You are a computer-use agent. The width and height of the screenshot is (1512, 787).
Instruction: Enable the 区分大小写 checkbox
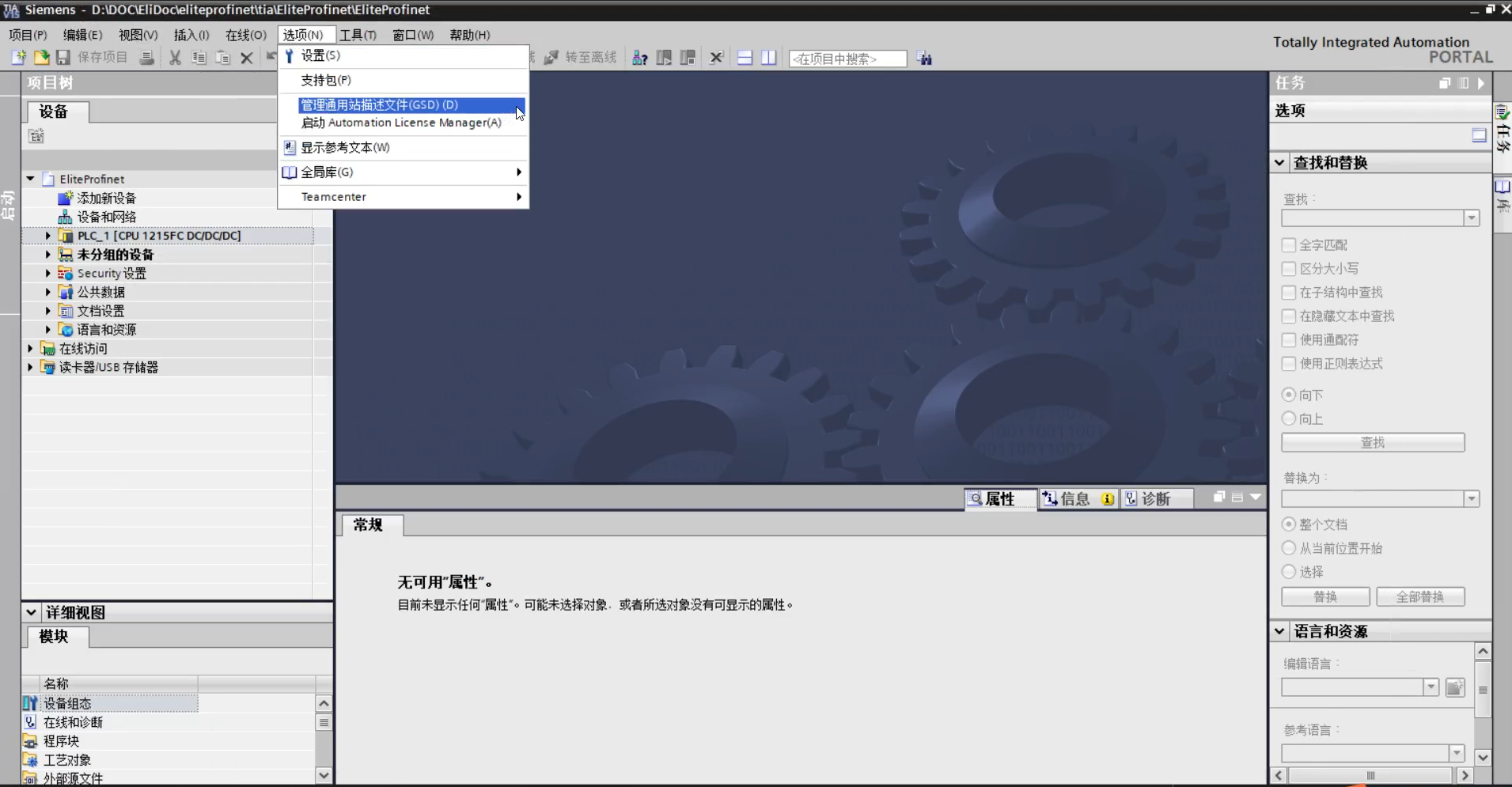pyautogui.click(x=1289, y=269)
